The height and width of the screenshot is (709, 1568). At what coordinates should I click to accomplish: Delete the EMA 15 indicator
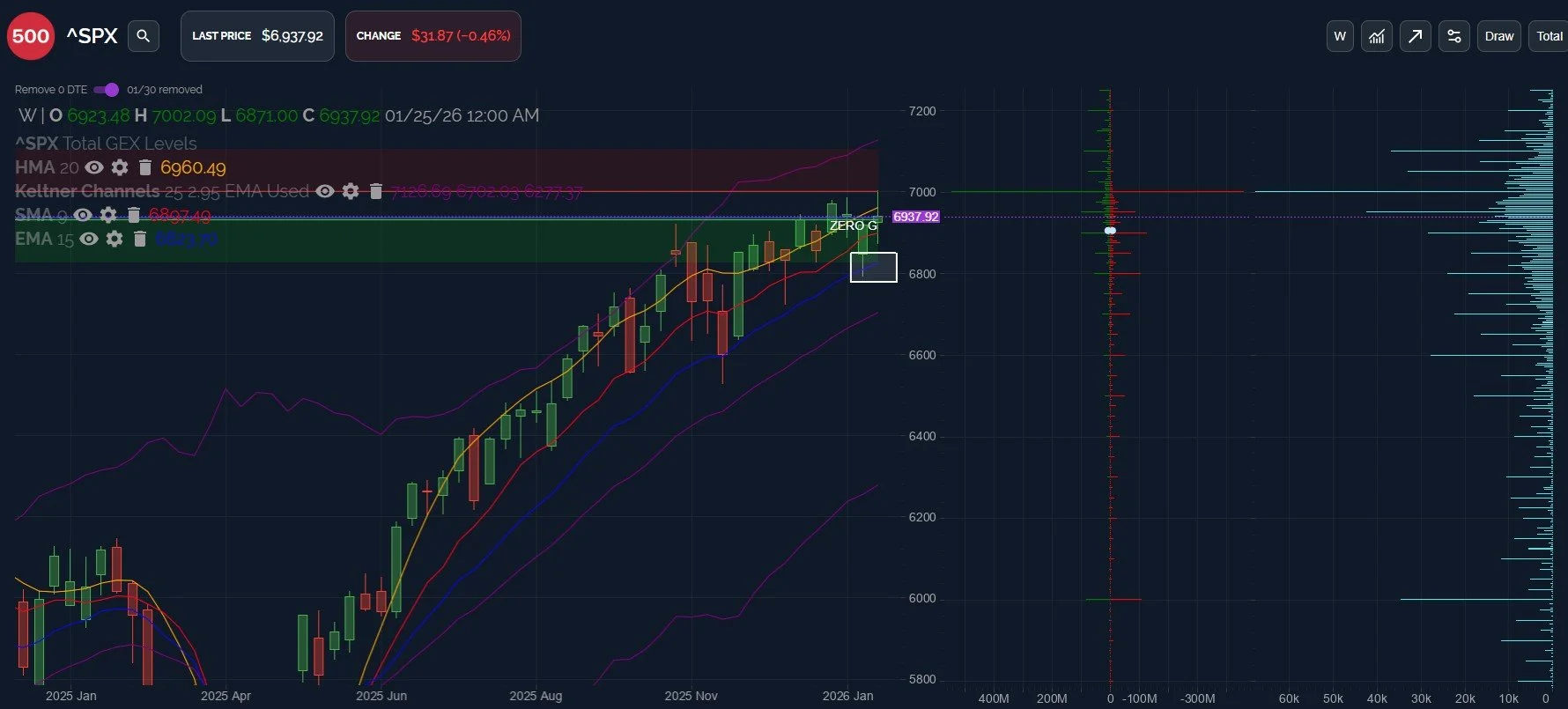(140, 239)
